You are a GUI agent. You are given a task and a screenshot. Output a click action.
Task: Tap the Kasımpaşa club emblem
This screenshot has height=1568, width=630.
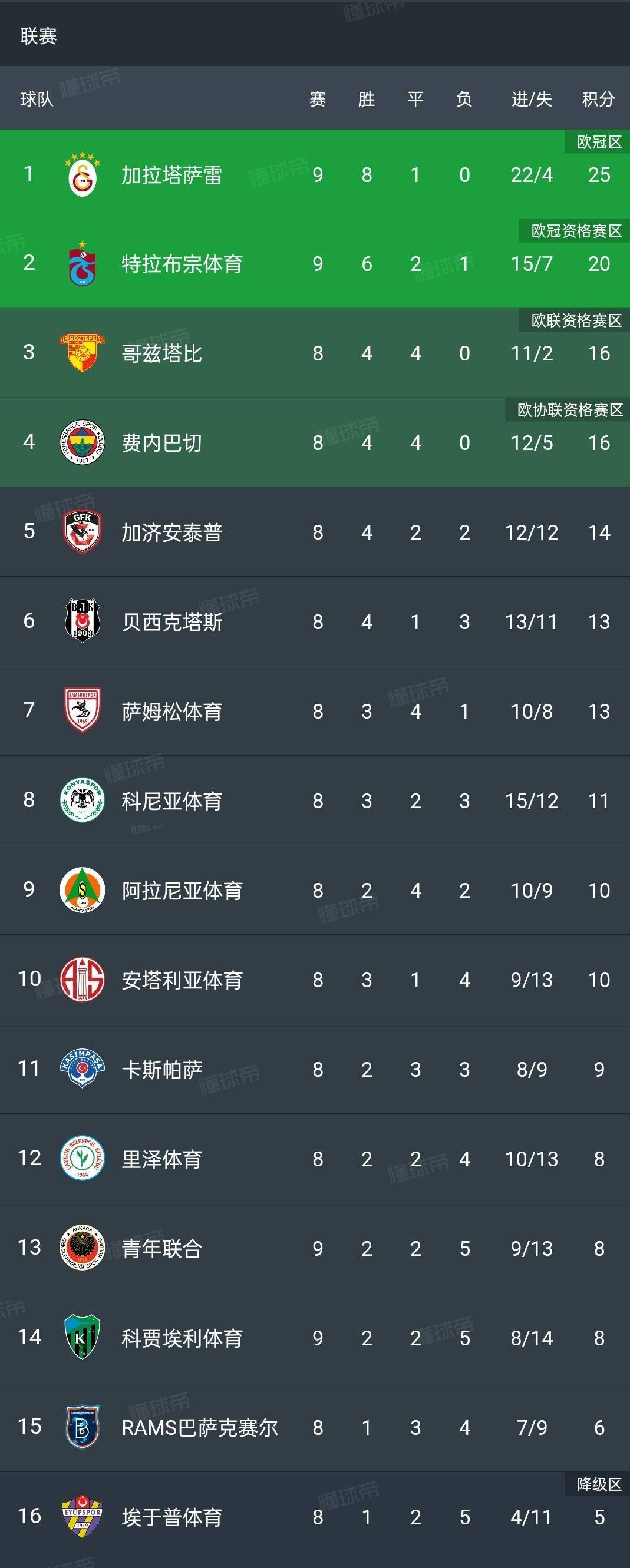tap(83, 1069)
